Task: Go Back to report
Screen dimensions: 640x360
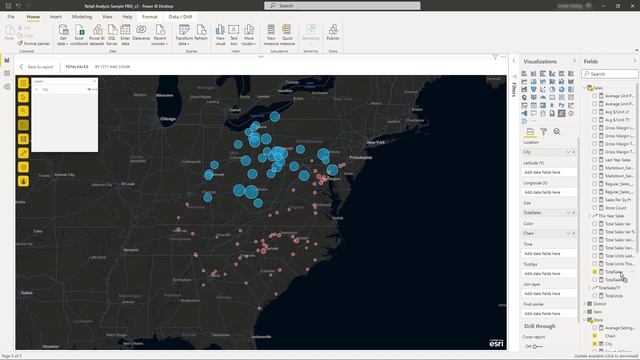Action: click(x=36, y=67)
